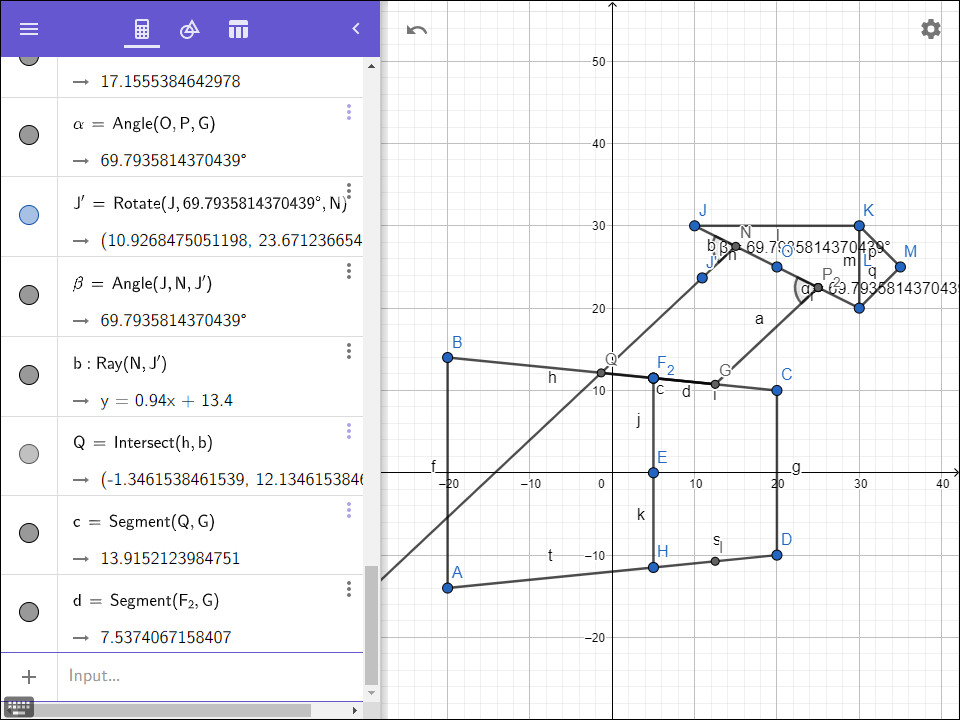960x720 pixels.
Task: Open more options for α = Angle(O, P, G)
Action: (x=349, y=112)
